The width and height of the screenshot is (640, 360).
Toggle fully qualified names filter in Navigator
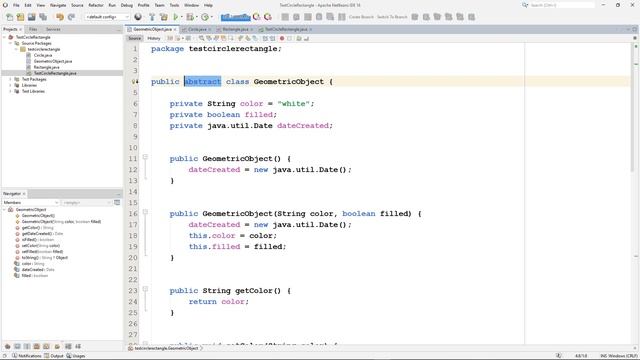[x=57, y=347]
